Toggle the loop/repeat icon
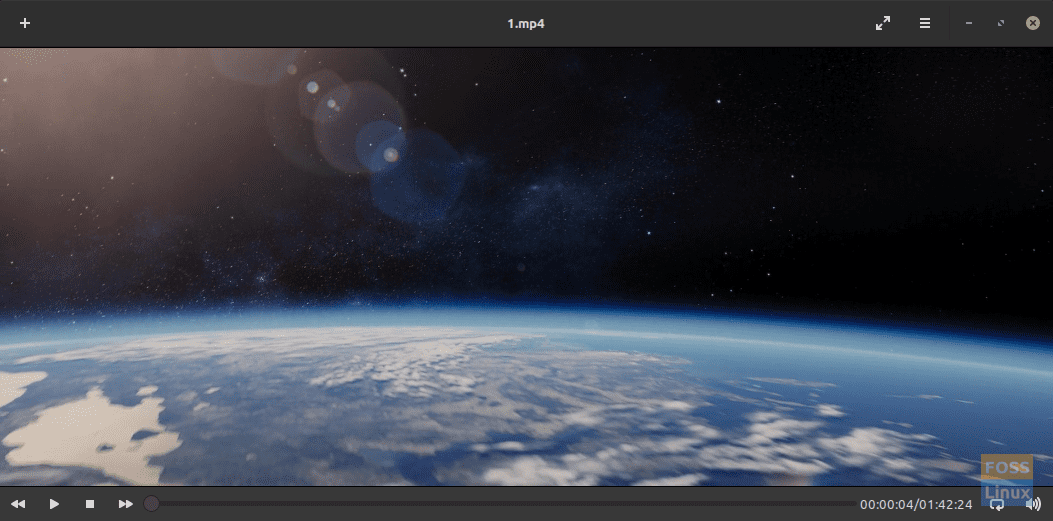 click(x=997, y=504)
